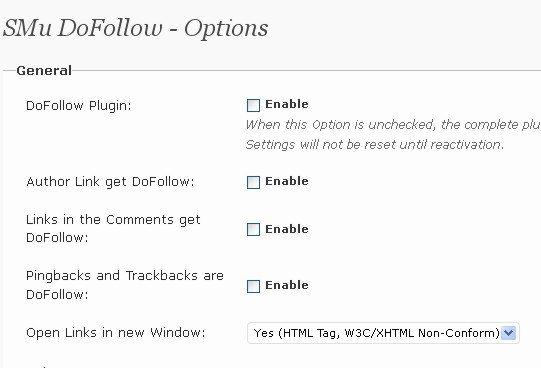Click the 'Author Link get DoFollow:' label
Viewport: 541px width, 368px height.
coord(110,182)
